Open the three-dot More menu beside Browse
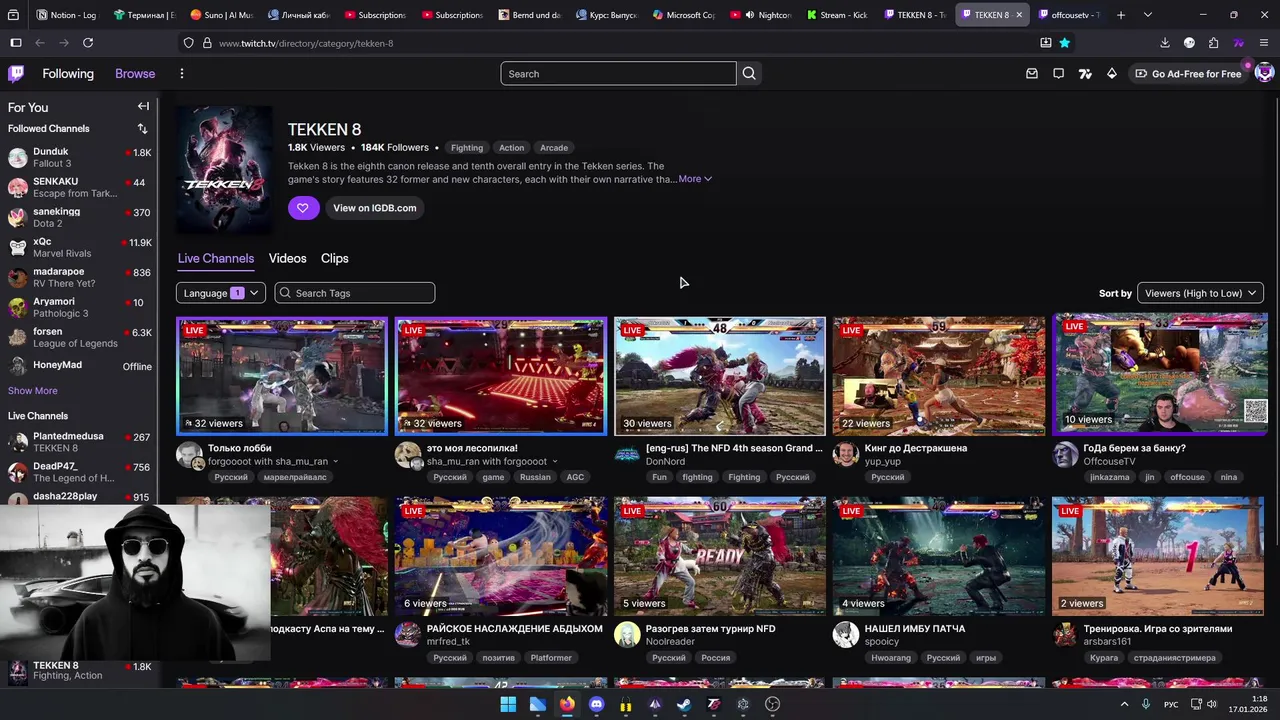 181,73
